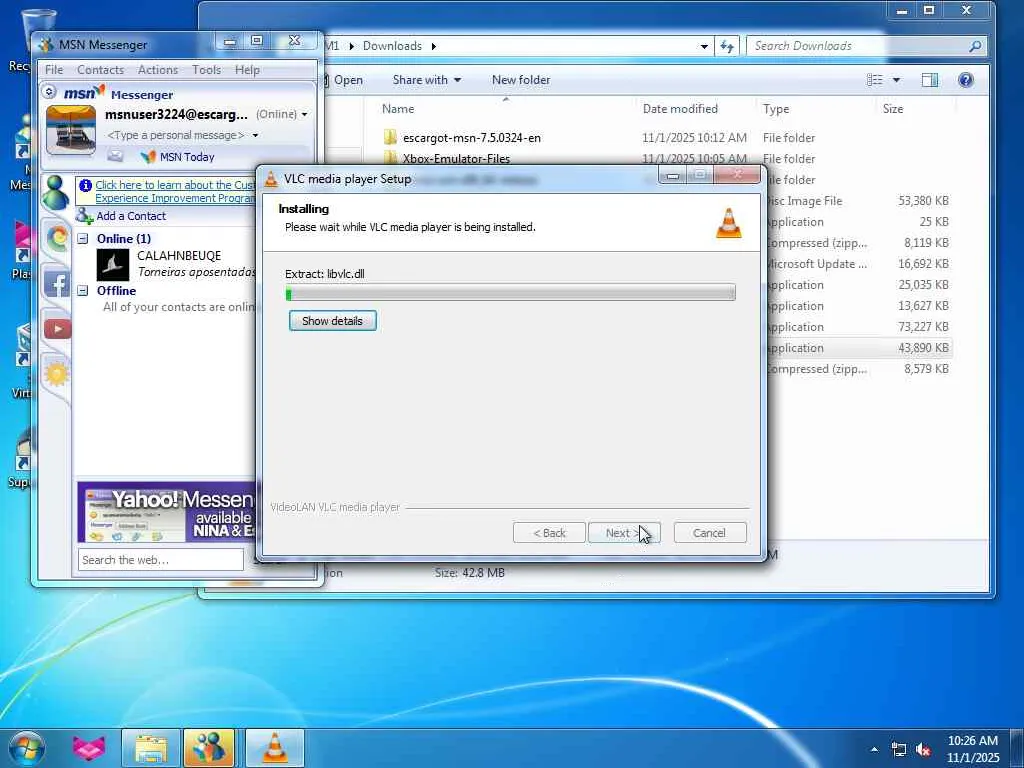Sort by Type column header
This screenshot has height=768, width=1024.
[776, 109]
